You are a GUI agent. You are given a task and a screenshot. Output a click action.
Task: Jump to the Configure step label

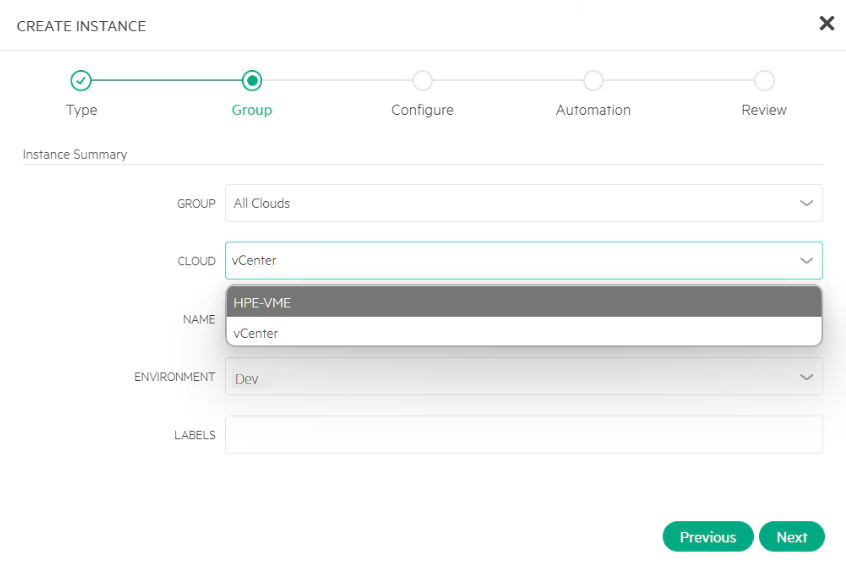tap(422, 110)
